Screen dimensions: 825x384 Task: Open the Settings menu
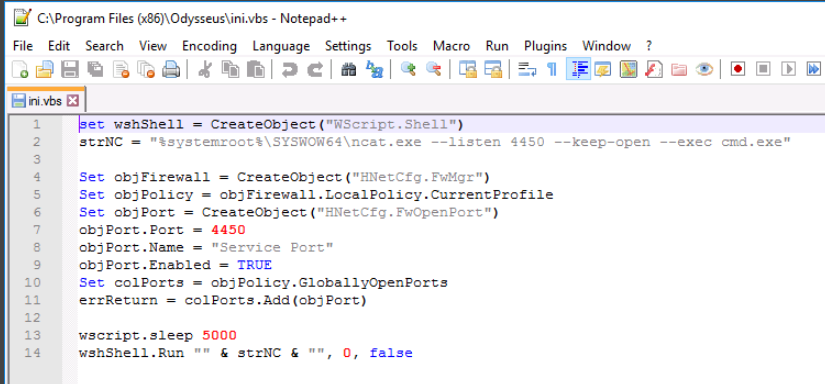(x=348, y=46)
